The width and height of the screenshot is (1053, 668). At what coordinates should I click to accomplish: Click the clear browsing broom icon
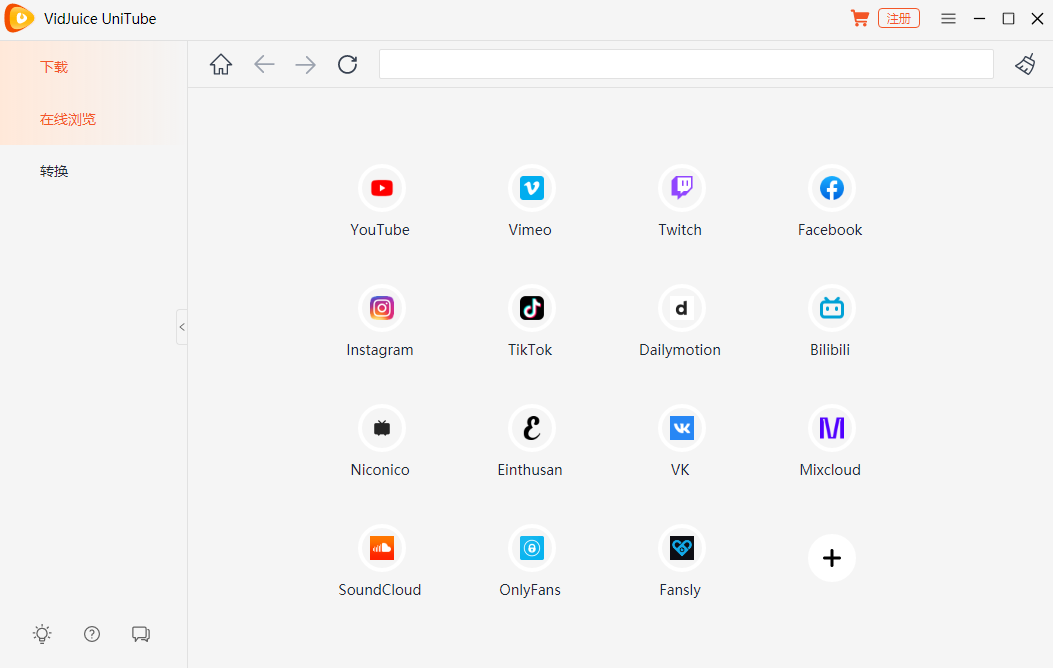(x=1025, y=64)
